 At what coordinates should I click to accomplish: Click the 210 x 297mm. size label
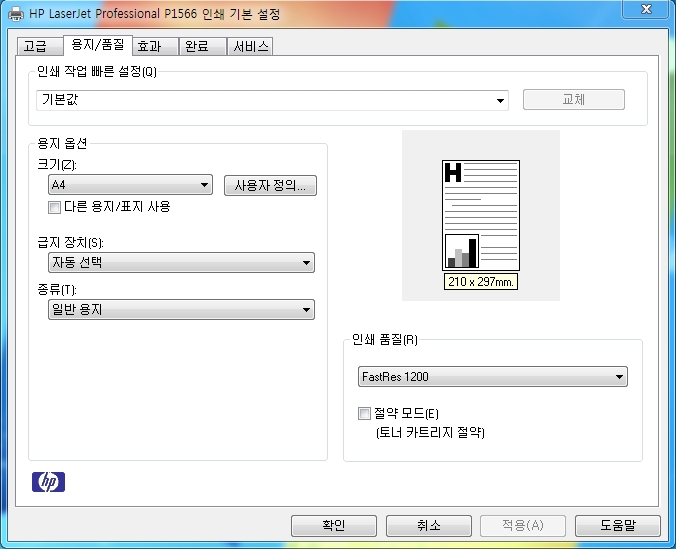pos(481,282)
